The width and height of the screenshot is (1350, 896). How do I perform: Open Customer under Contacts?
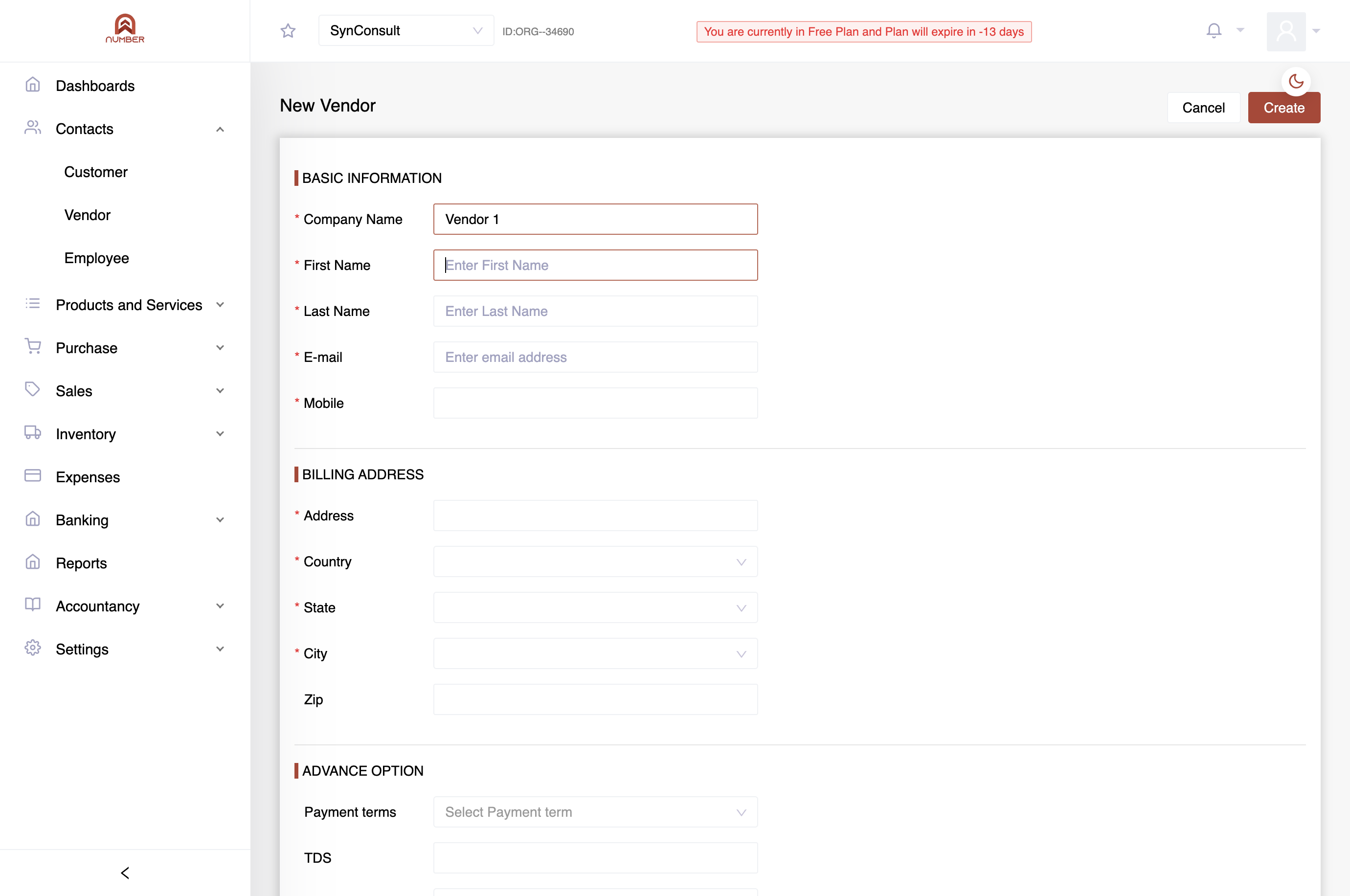(x=96, y=172)
